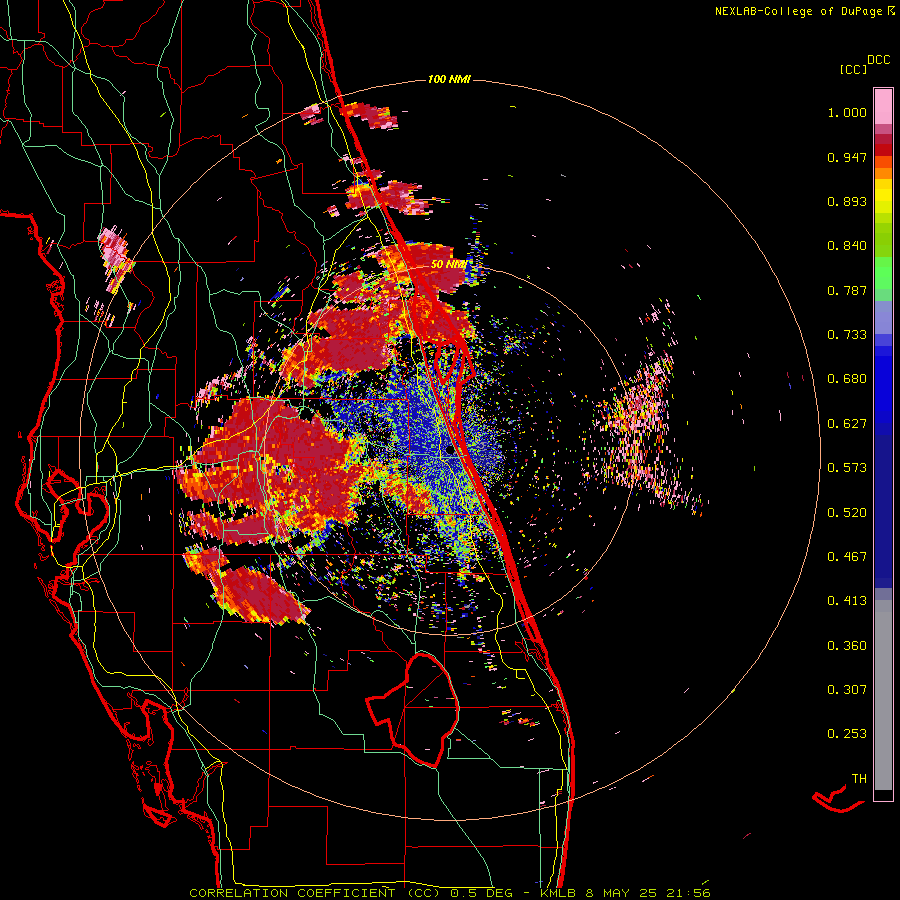
Task: Click the CORRELATION COEFFICIENT caption at bottom
Action: (449, 893)
